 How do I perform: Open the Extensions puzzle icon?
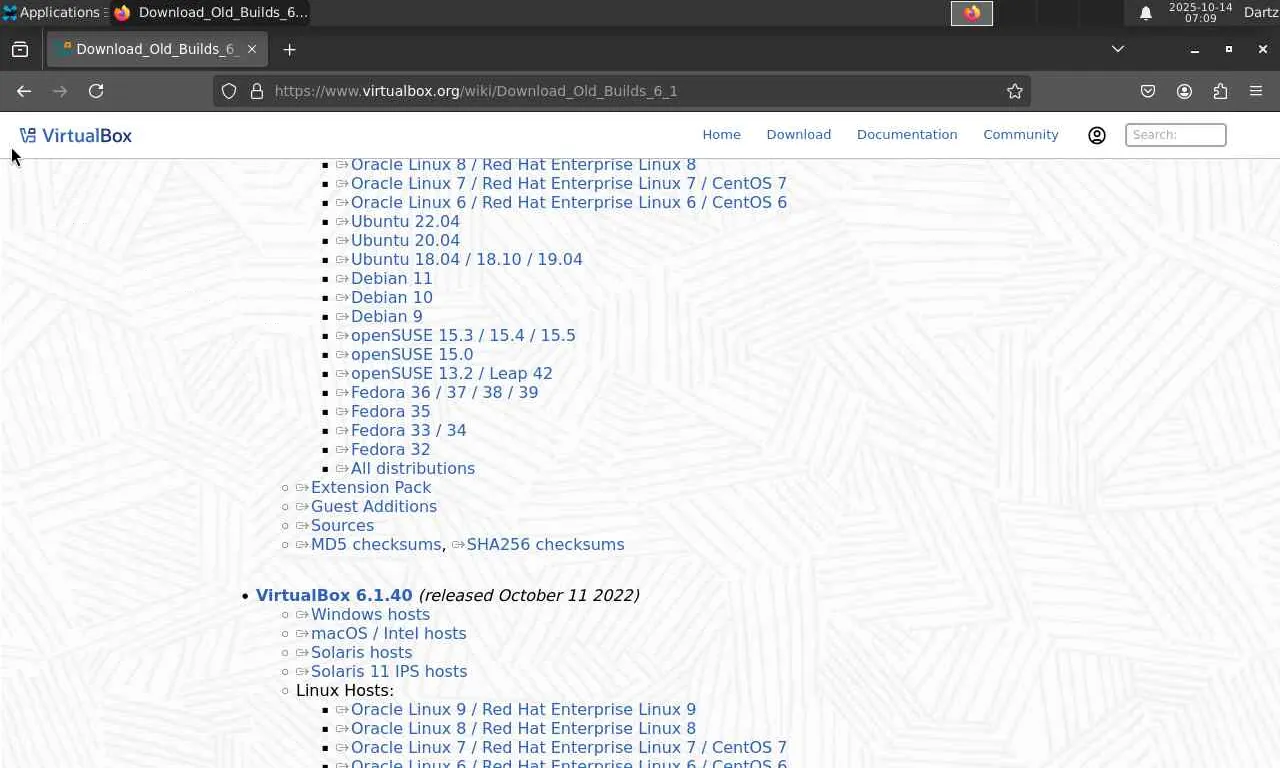1220,91
